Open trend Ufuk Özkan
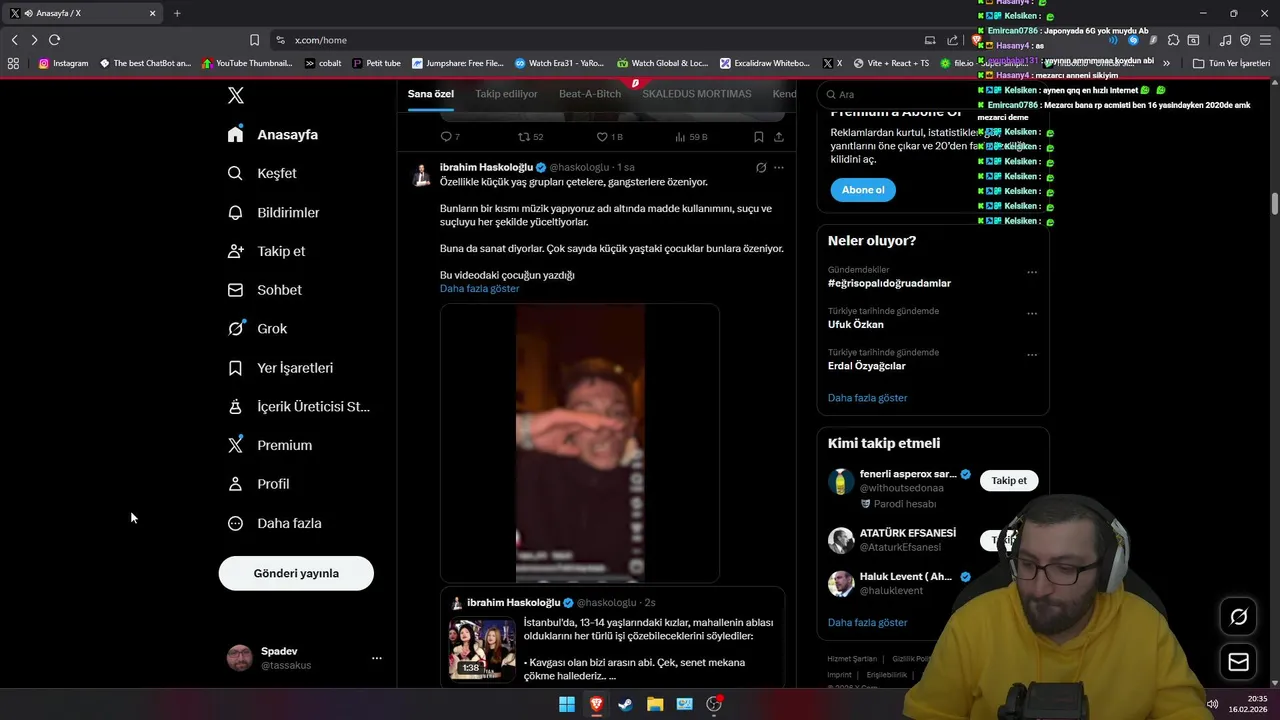The height and width of the screenshot is (720, 1280). click(856, 325)
